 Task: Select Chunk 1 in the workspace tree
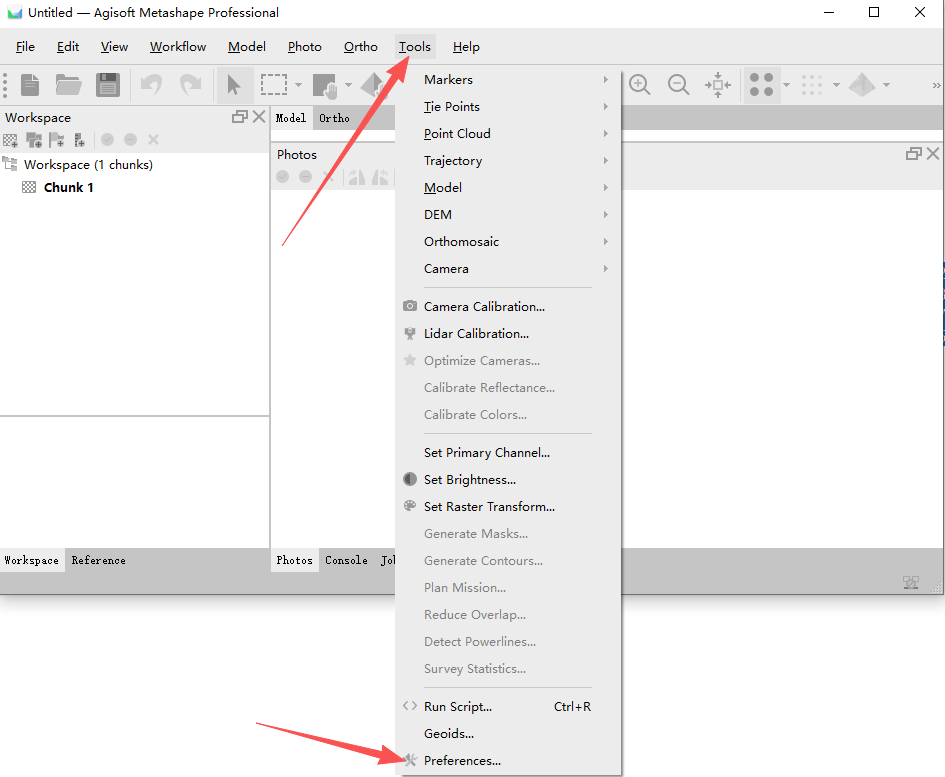coord(68,187)
